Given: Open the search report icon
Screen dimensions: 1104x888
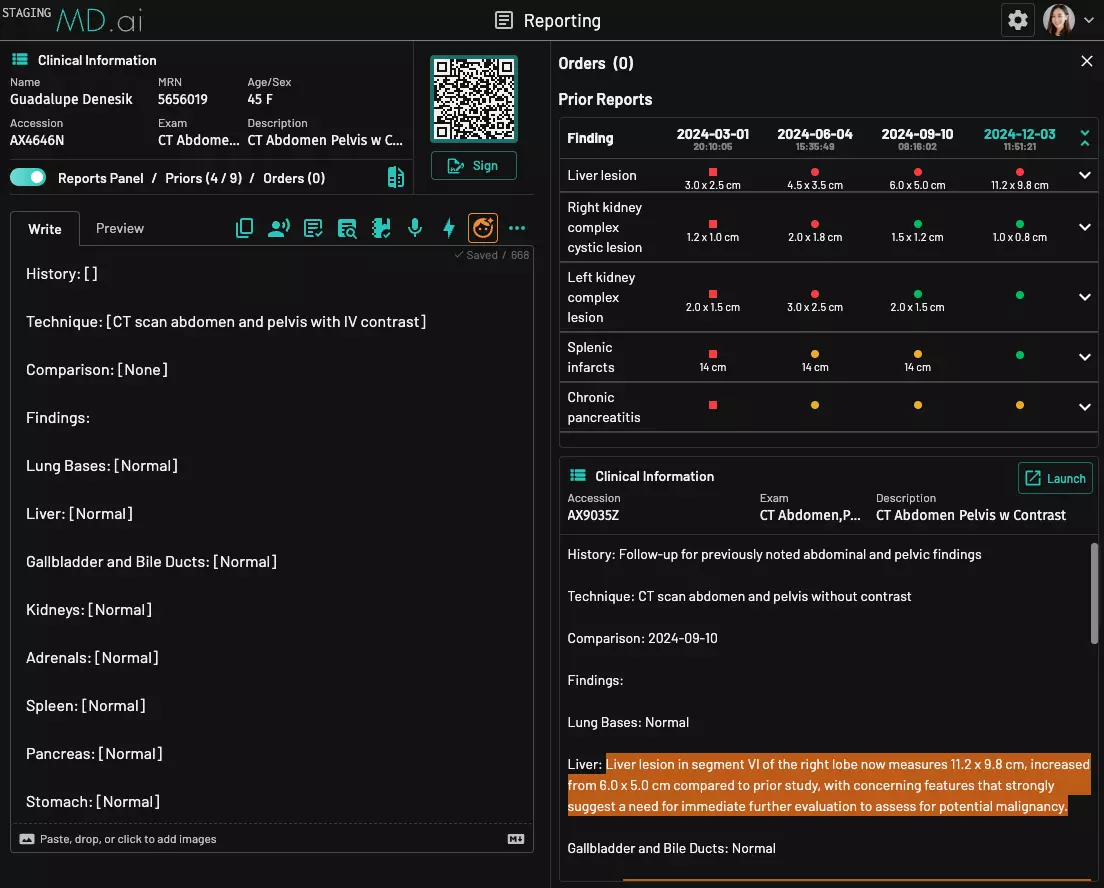Looking at the screenshot, I should pyautogui.click(x=347, y=228).
